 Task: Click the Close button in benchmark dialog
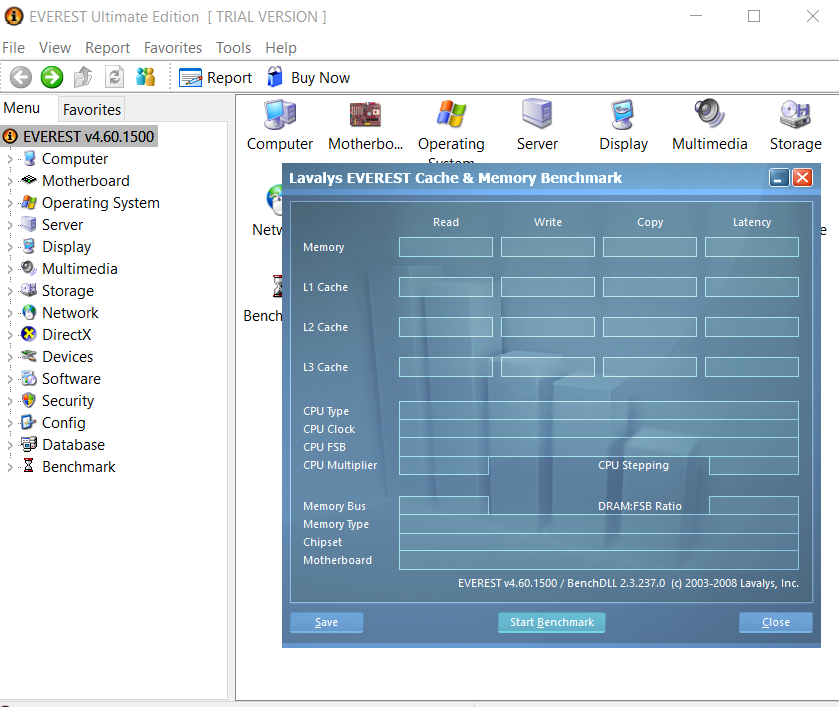[x=776, y=622]
